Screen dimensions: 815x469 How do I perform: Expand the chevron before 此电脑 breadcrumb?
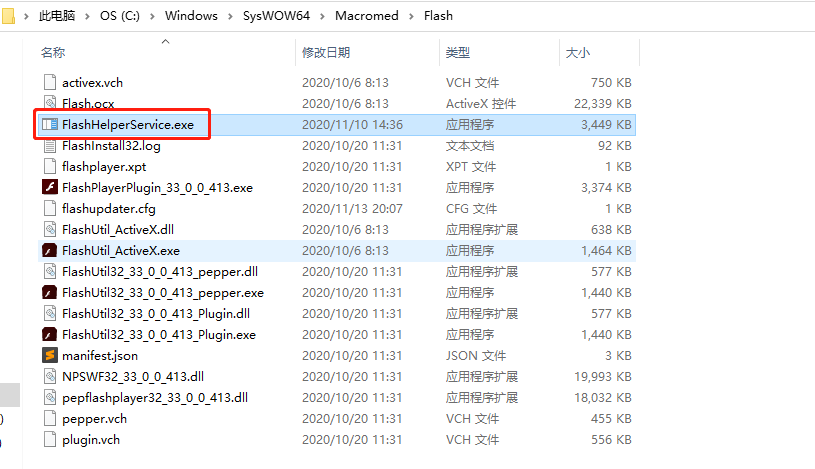click(x=26, y=16)
